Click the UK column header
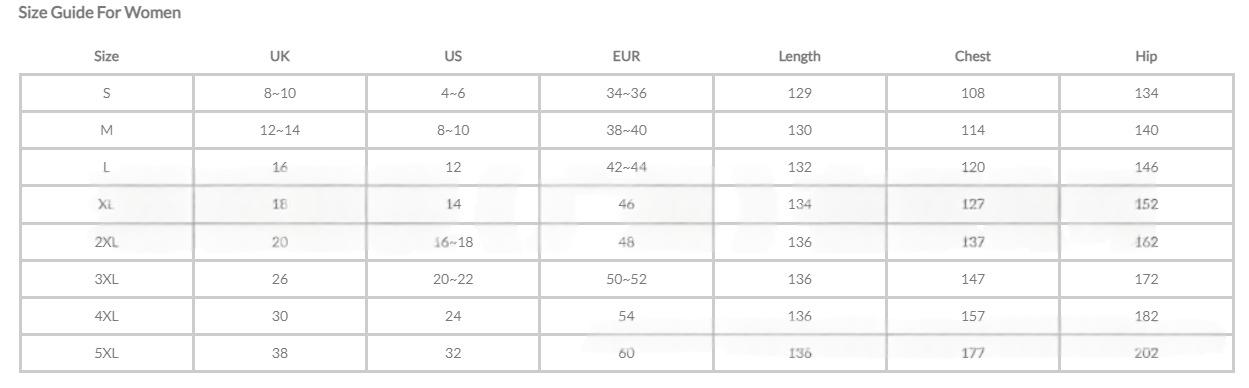 (x=280, y=56)
